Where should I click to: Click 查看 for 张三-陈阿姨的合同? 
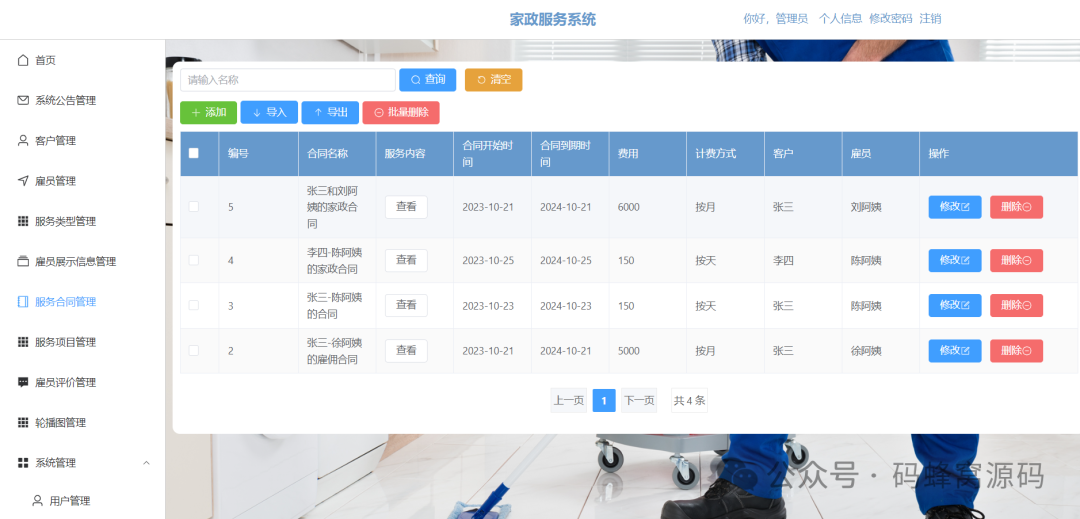pos(406,305)
